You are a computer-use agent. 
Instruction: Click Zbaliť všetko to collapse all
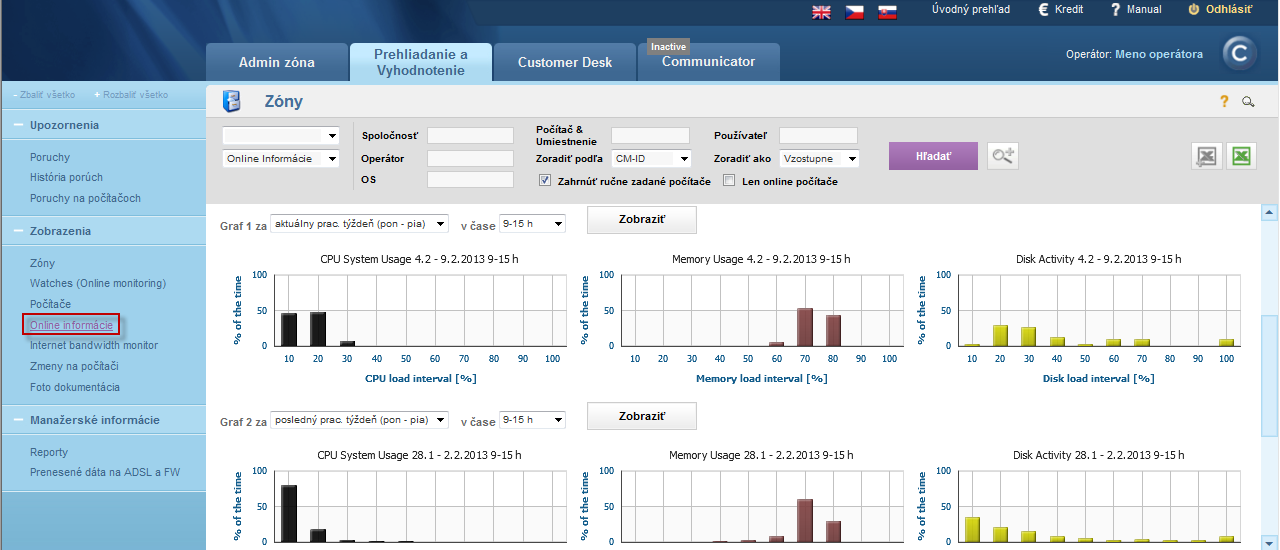pos(46,95)
